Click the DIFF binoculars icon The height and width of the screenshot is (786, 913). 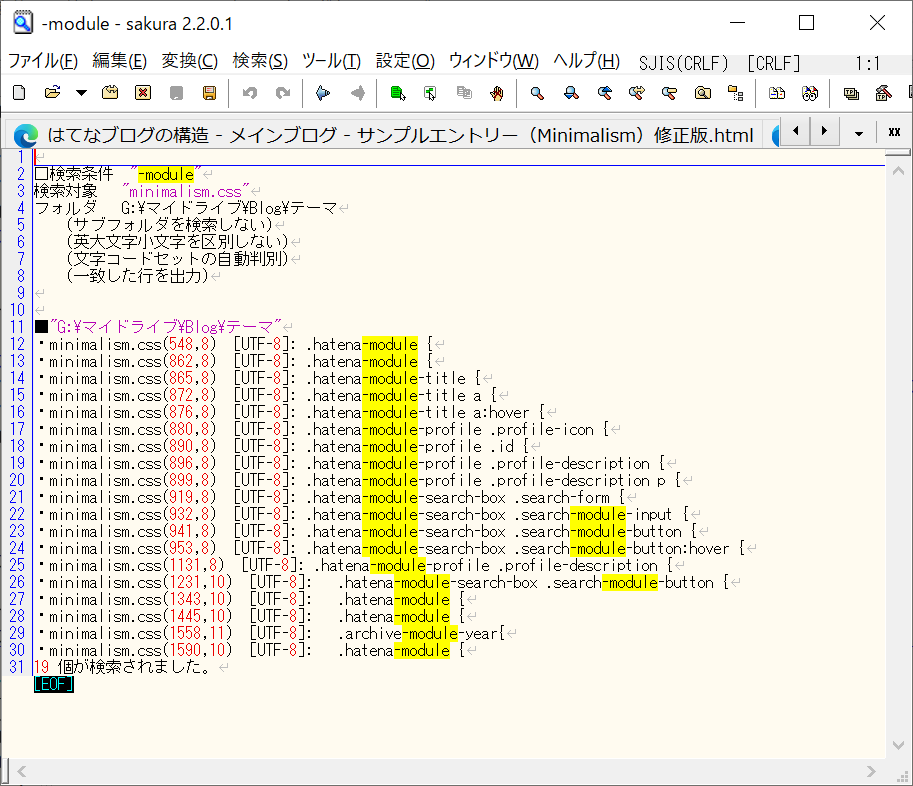[810, 93]
